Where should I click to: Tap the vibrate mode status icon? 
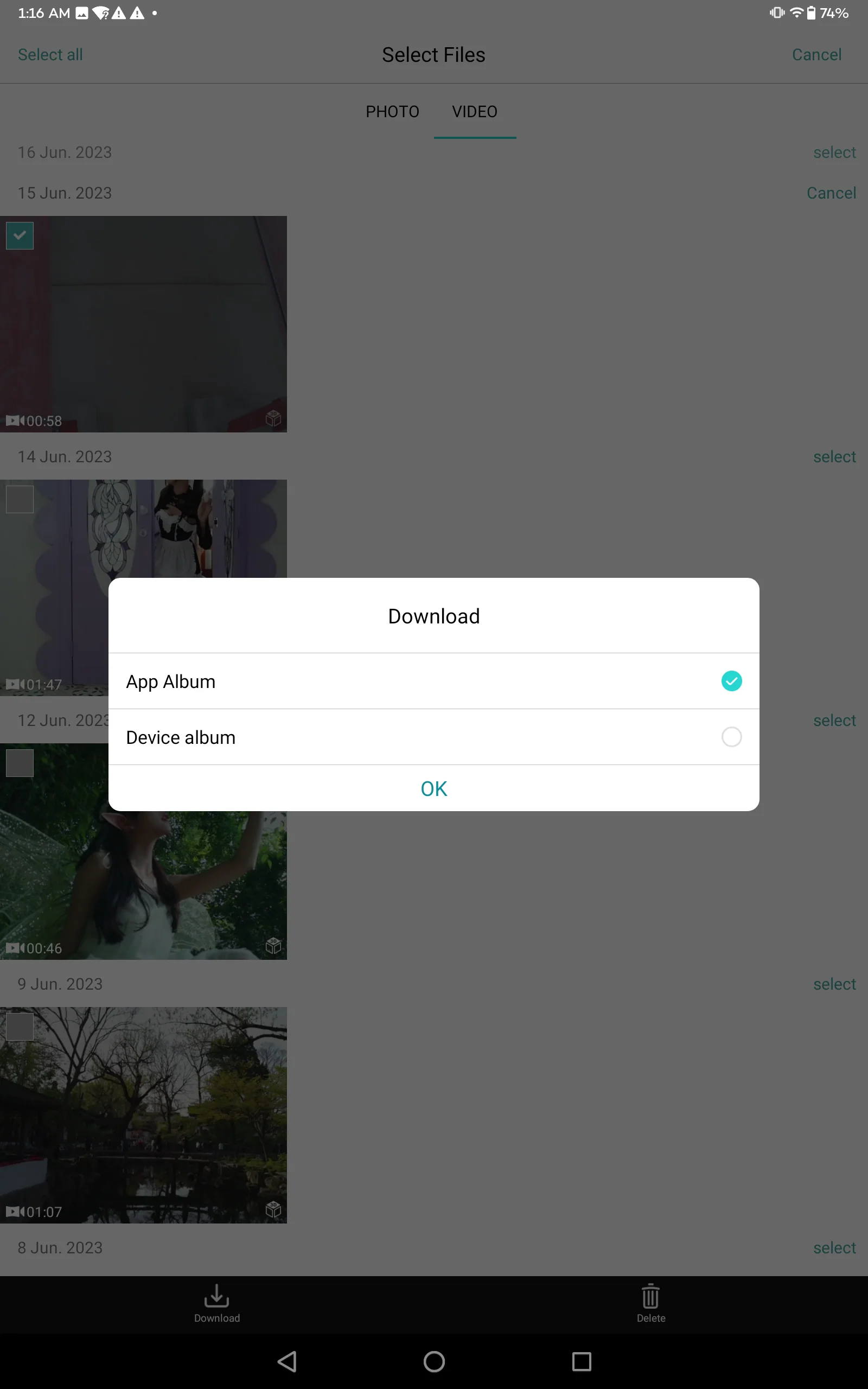tap(777, 12)
